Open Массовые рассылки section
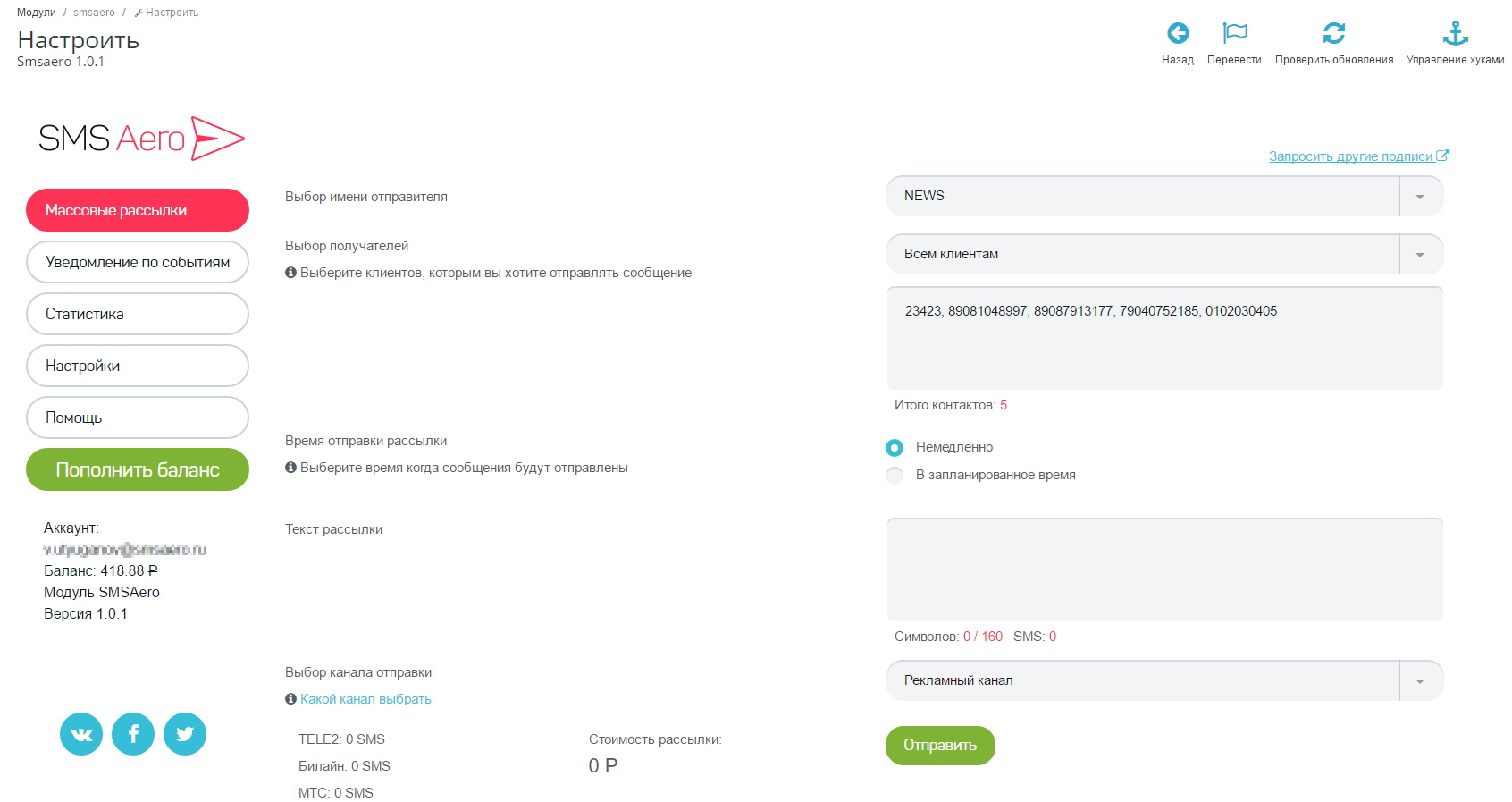 pyautogui.click(x=138, y=210)
